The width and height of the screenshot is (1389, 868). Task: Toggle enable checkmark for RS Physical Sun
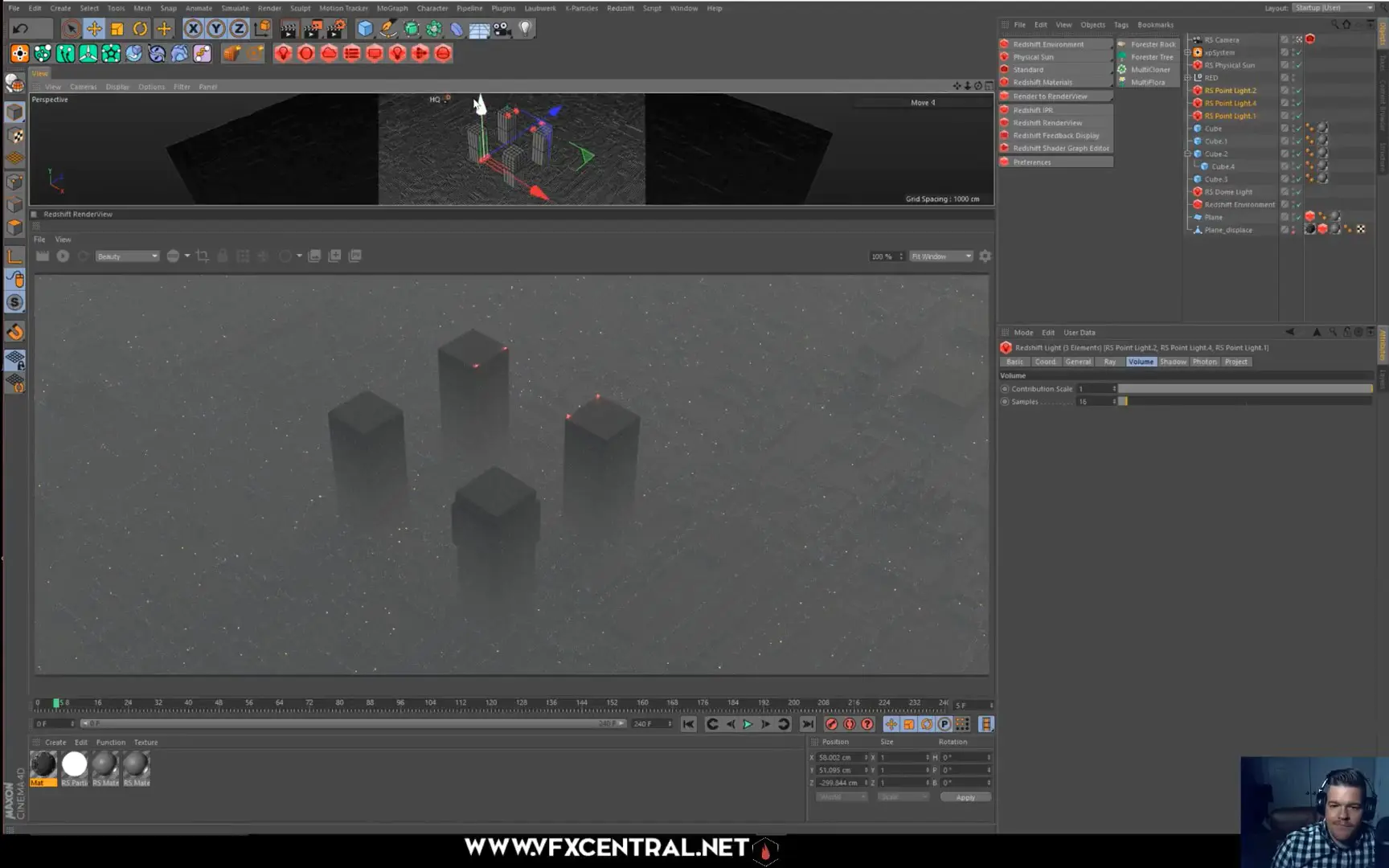pos(1297,65)
